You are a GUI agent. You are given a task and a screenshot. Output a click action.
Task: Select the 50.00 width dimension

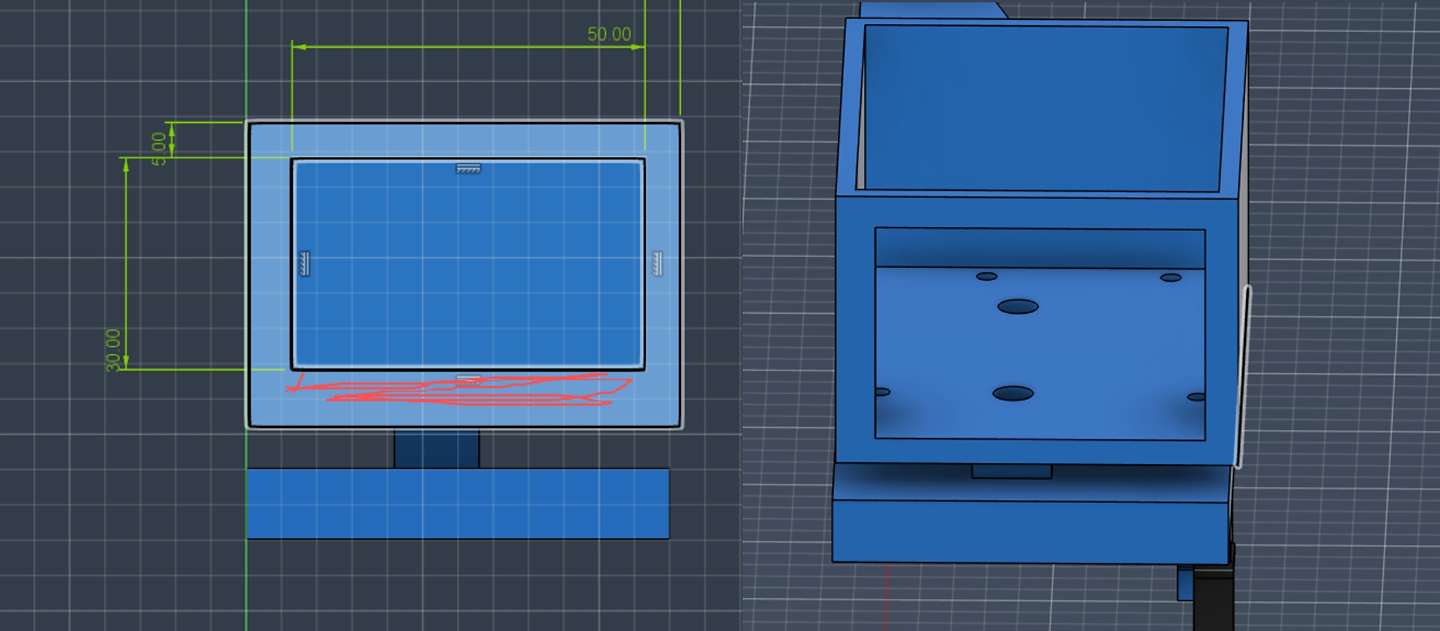pos(609,34)
